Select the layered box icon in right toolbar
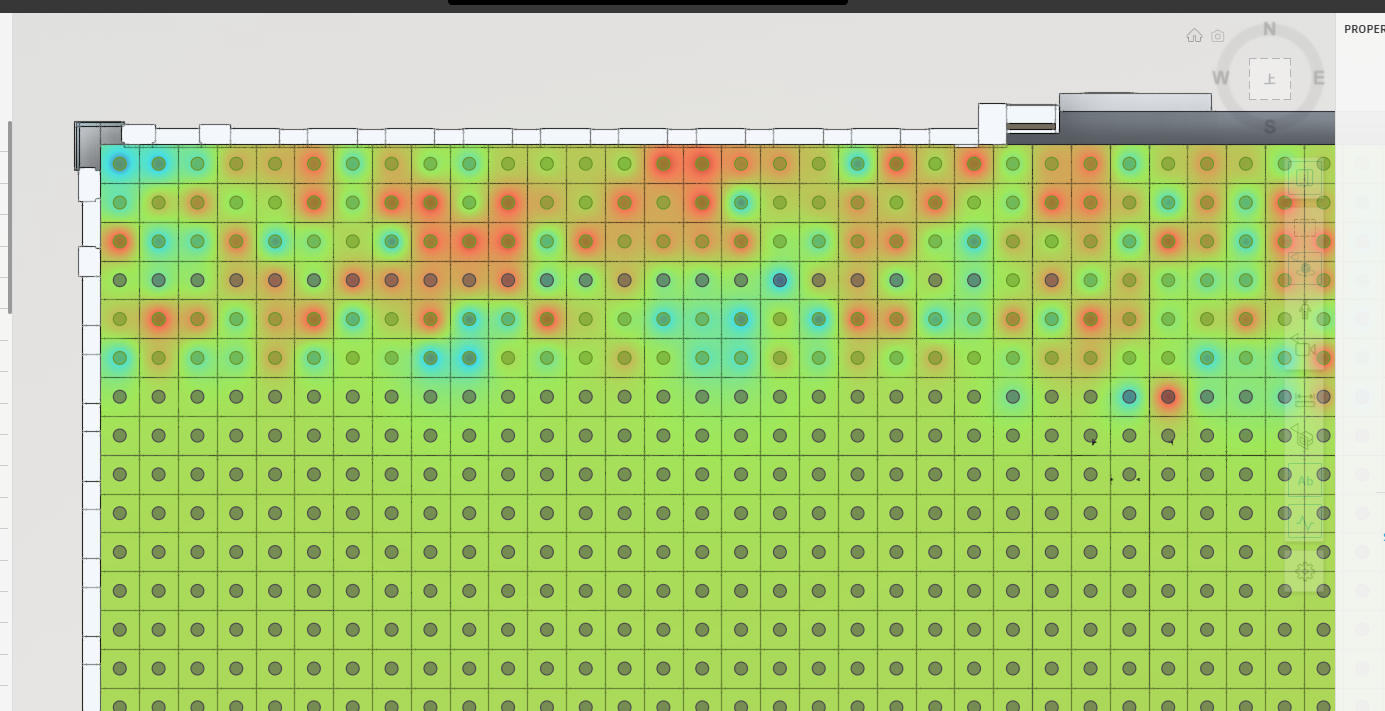This screenshot has height=711, width=1385. [x=1305, y=437]
